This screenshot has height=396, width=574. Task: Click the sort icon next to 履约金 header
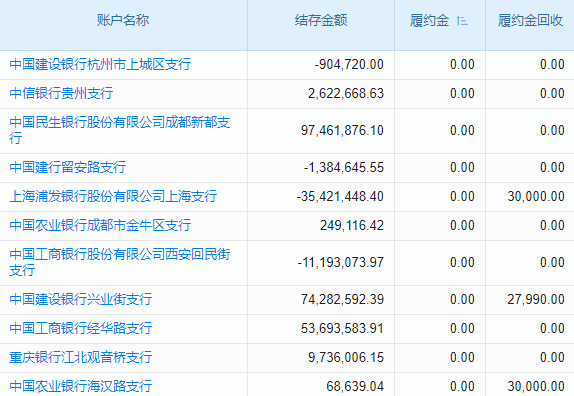(462, 21)
